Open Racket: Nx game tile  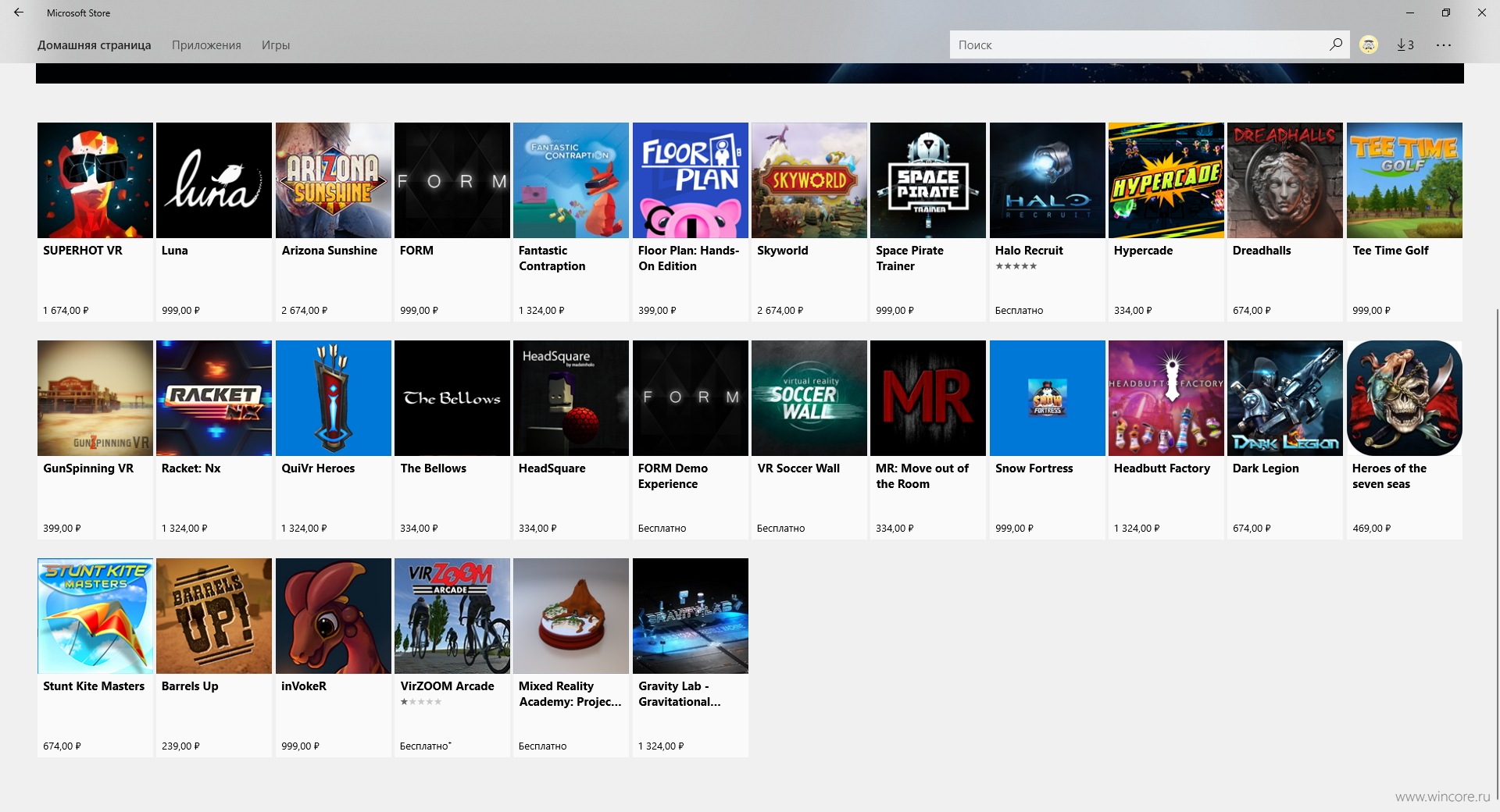click(214, 440)
